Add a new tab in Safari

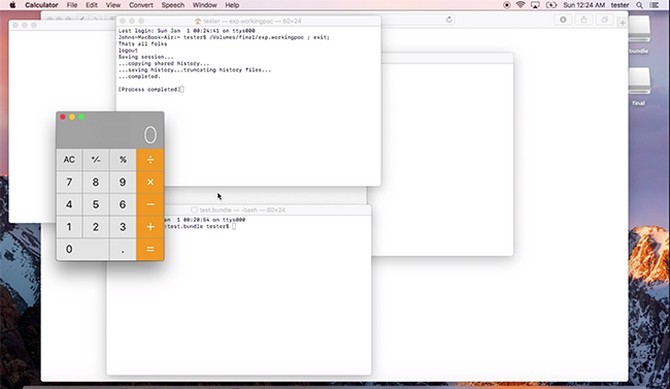click(x=622, y=22)
